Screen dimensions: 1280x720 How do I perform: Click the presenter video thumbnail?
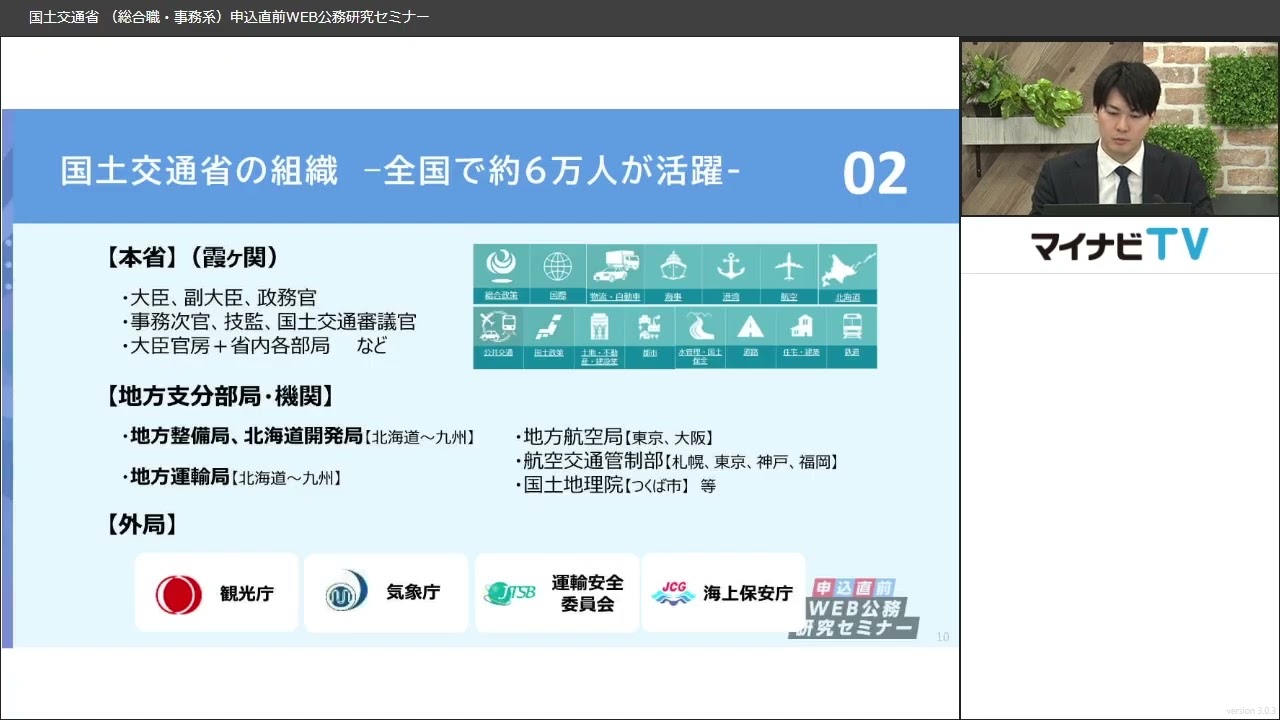tap(1120, 128)
